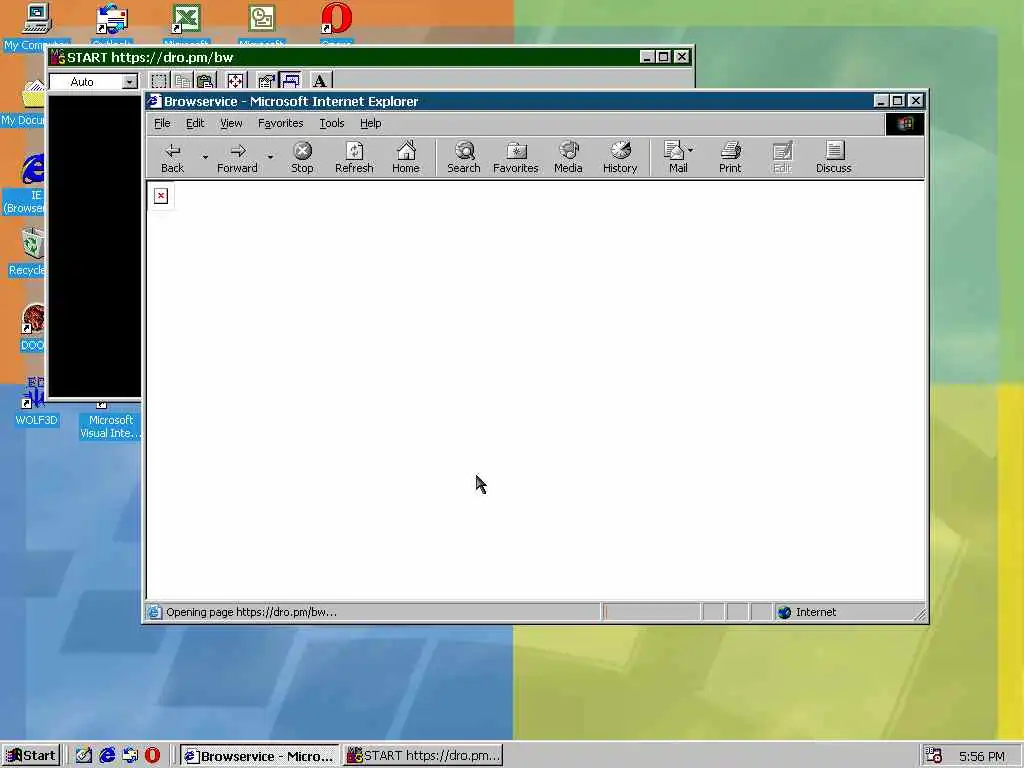The image size is (1024, 768).
Task: Open the Edit menu
Action: 195,123
